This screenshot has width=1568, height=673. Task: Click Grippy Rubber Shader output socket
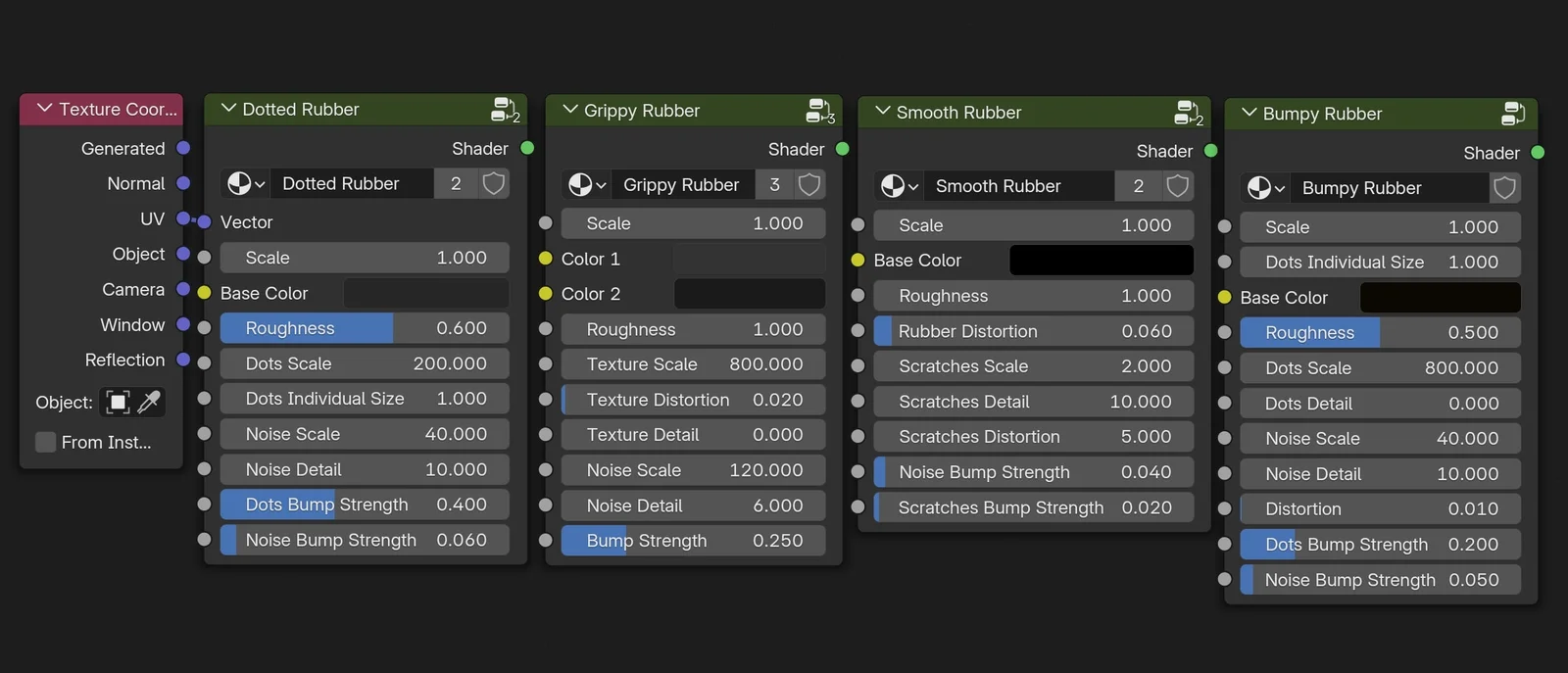(x=843, y=149)
